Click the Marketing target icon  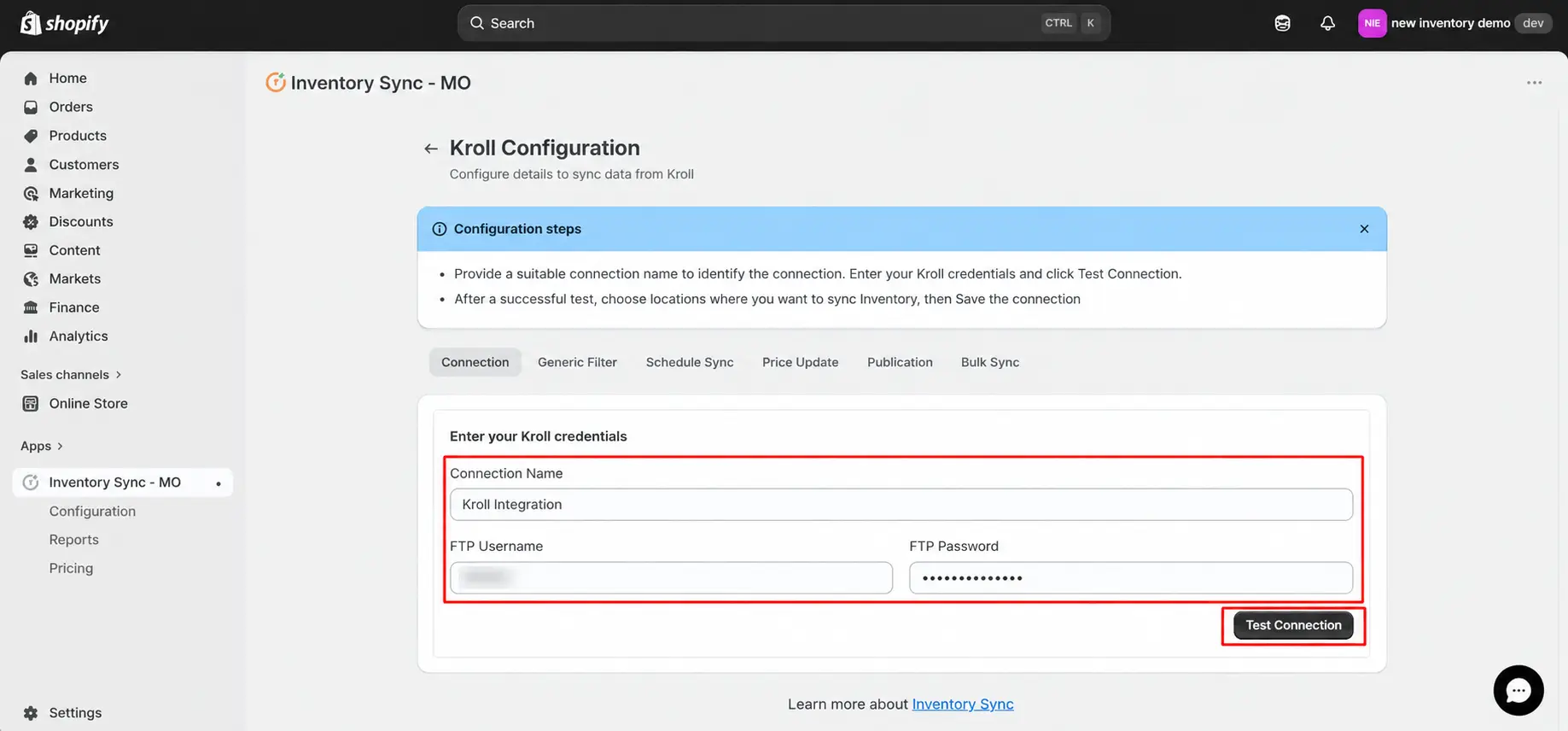pos(31,193)
